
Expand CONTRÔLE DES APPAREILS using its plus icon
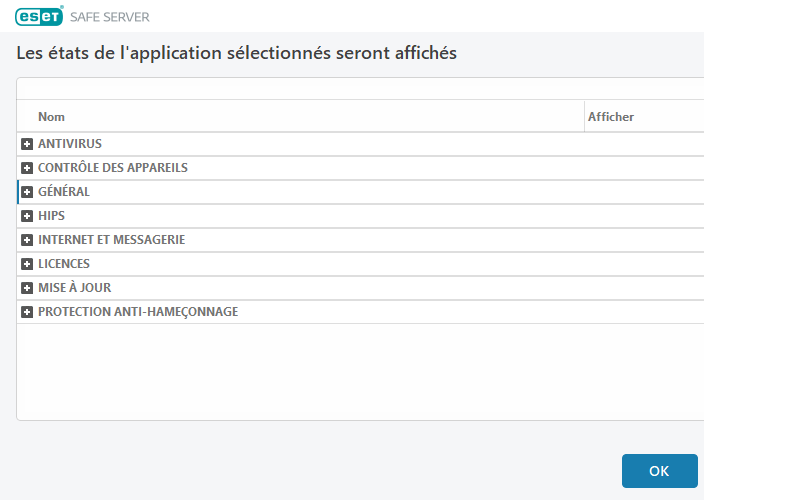point(27,168)
